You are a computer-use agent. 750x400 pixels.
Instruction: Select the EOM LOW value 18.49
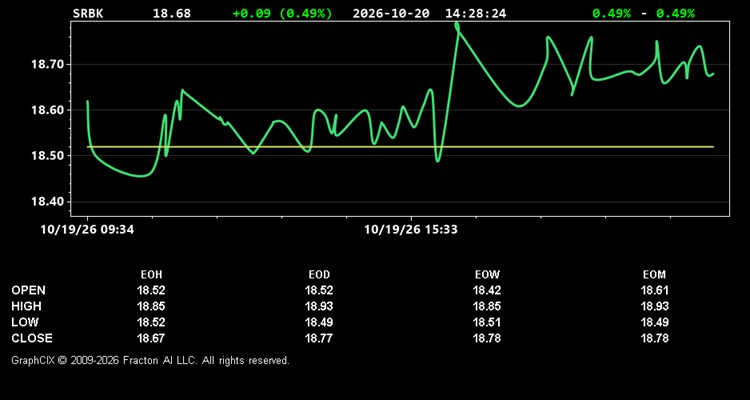pos(654,322)
